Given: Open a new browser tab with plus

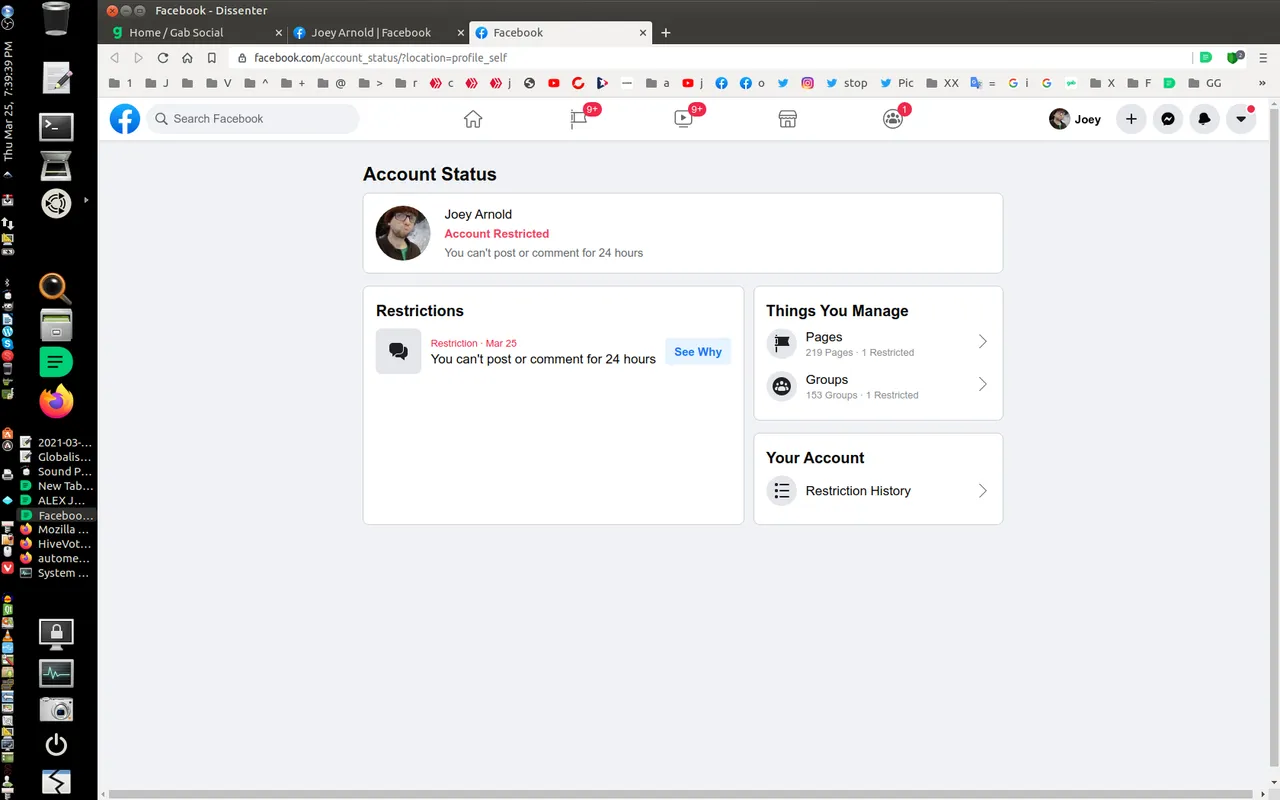Looking at the screenshot, I should [666, 32].
